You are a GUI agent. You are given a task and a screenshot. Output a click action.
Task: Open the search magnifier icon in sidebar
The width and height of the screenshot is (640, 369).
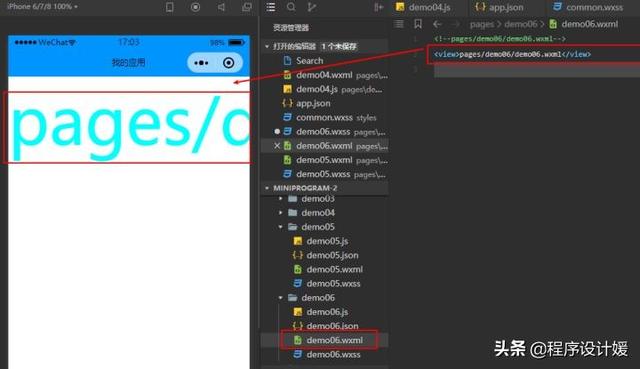point(291,7)
